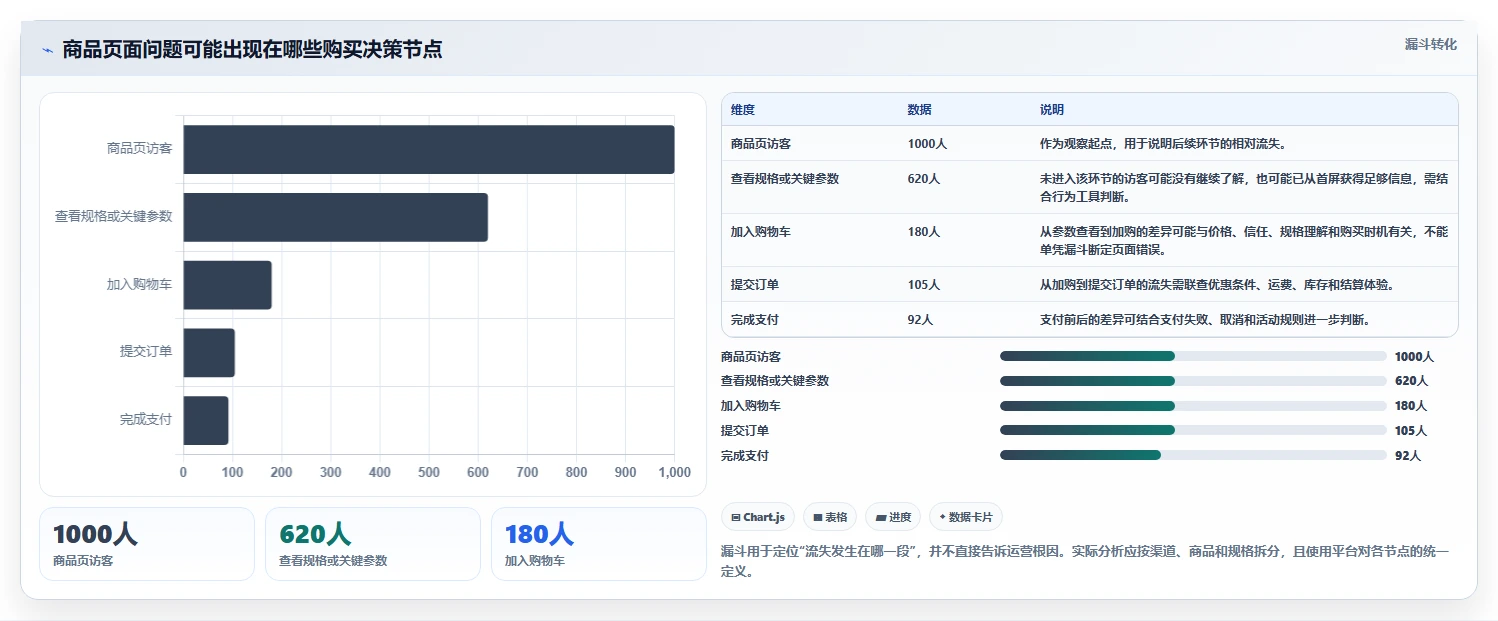Click the 加入购物车 row label in the table
The height and width of the screenshot is (621, 1498).
click(x=761, y=232)
